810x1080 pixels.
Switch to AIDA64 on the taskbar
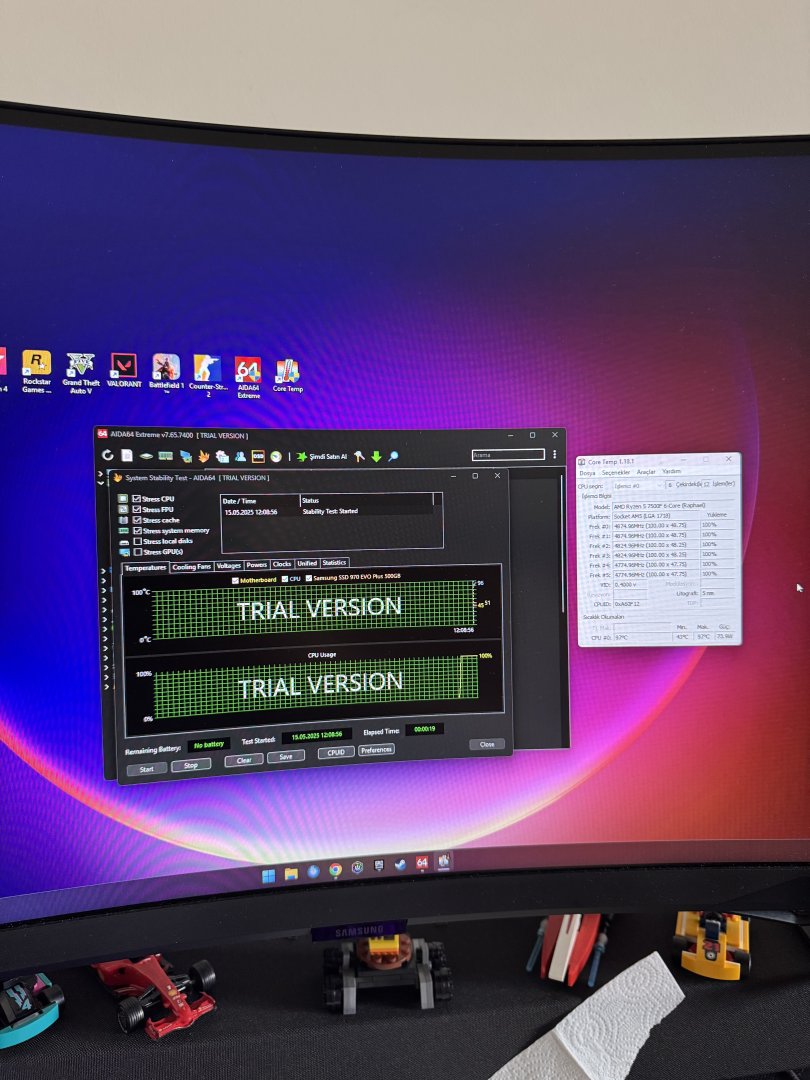pyautogui.click(x=422, y=862)
